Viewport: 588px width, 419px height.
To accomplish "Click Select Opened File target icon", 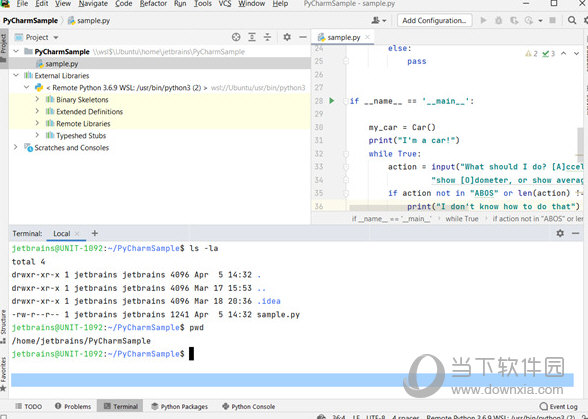I will [236, 37].
